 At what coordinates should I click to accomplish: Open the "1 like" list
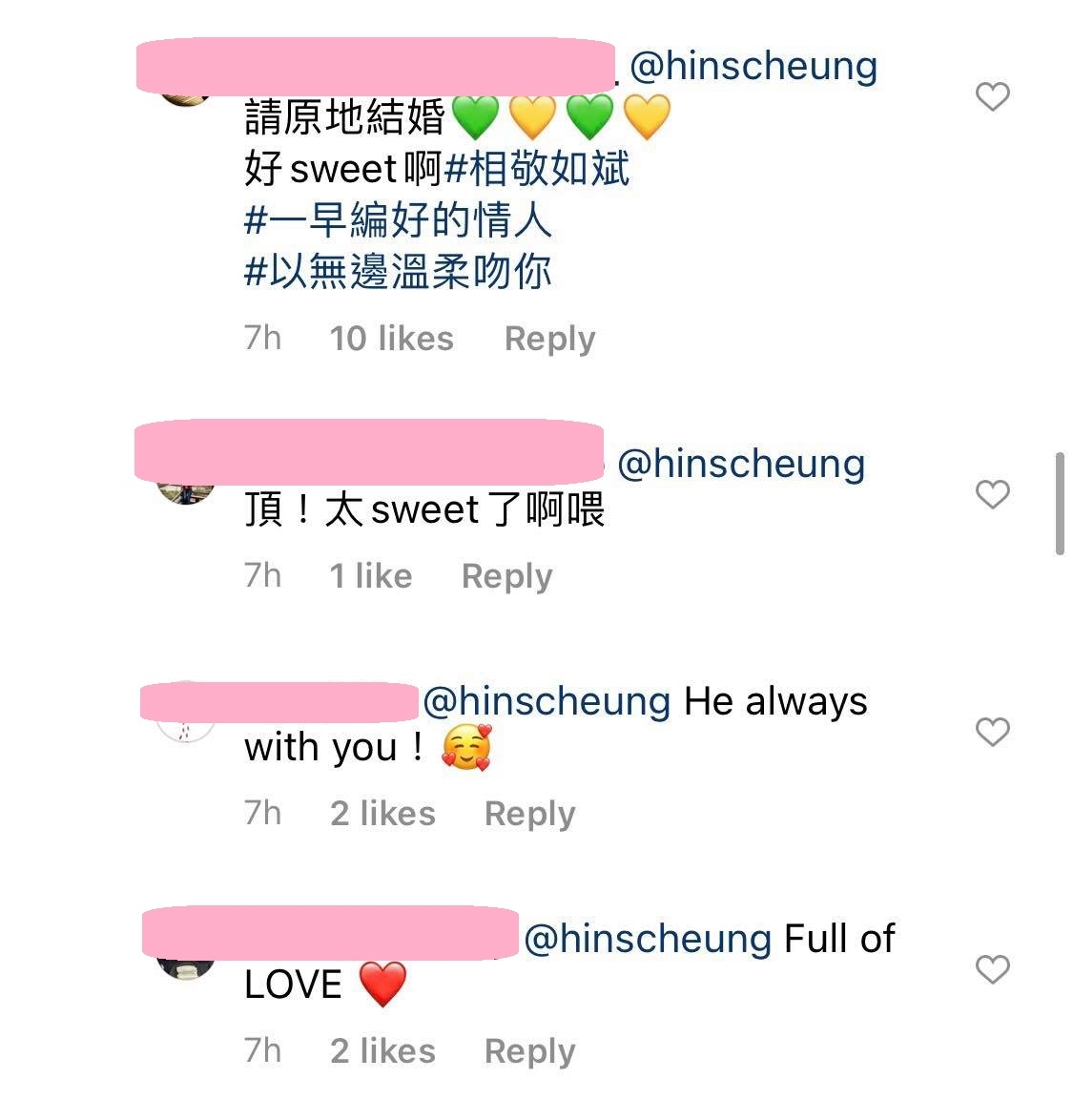370,576
